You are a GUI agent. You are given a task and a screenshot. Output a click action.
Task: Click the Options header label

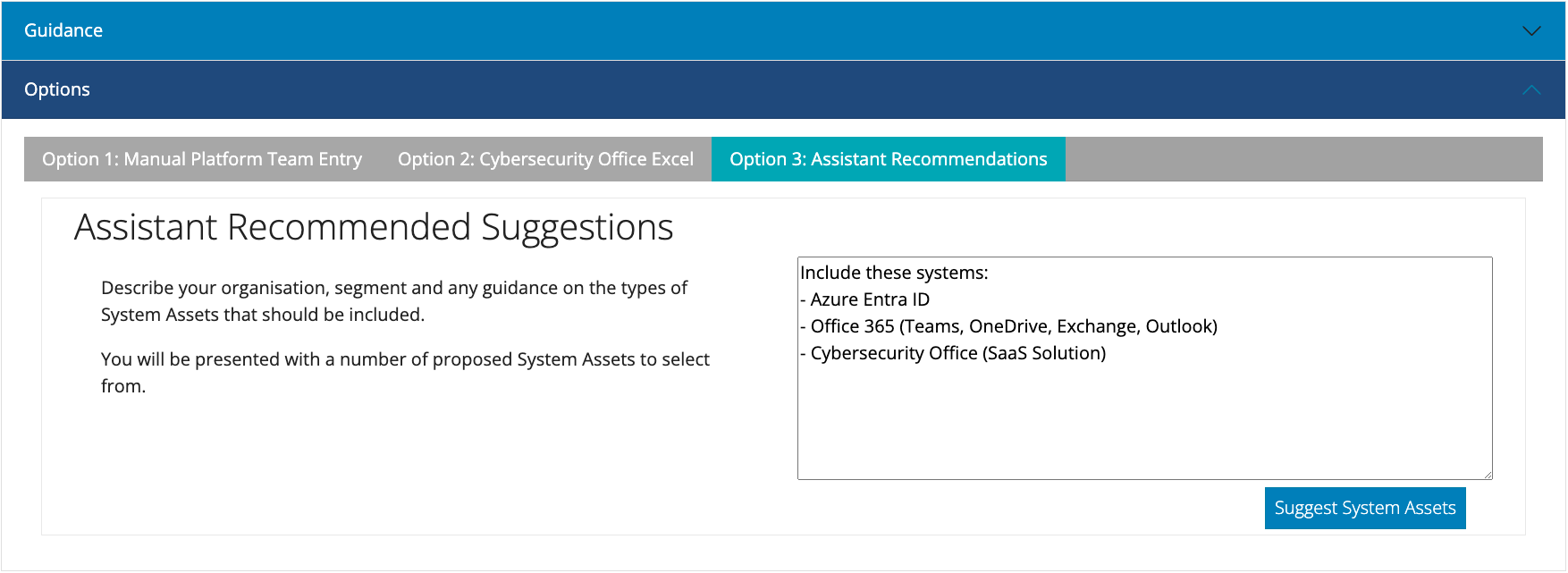tap(57, 89)
